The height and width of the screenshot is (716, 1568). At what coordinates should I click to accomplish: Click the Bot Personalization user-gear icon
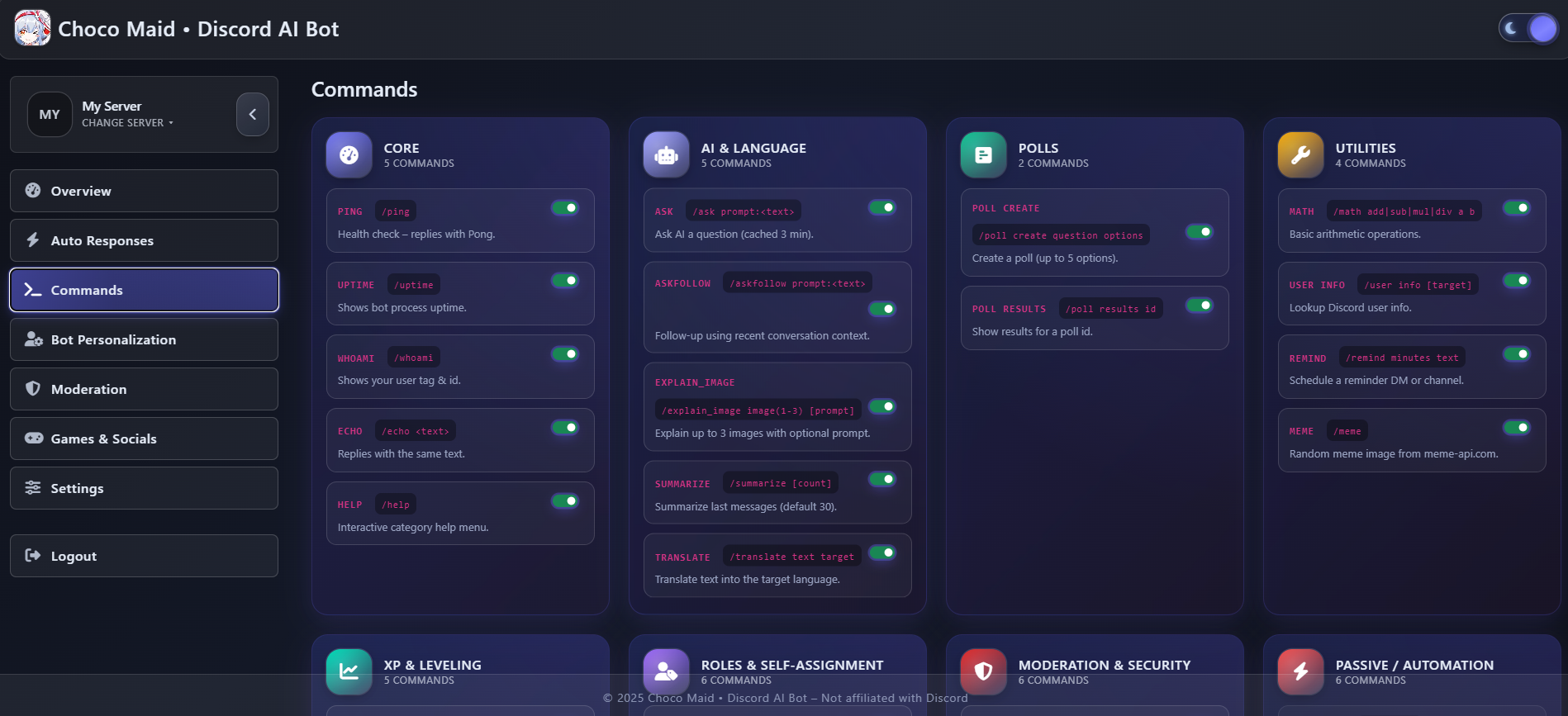tap(34, 339)
